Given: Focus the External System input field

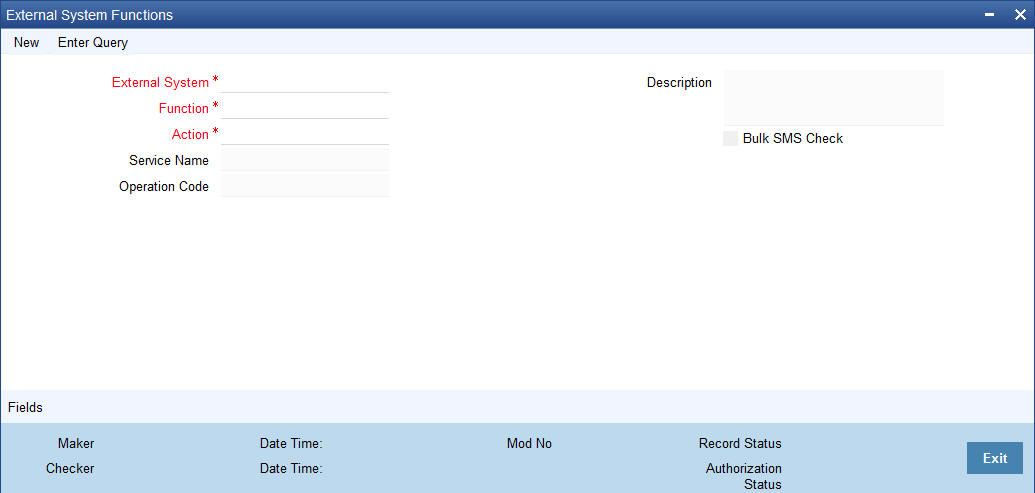Looking at the screenshot, I should (x=305, y=82).
